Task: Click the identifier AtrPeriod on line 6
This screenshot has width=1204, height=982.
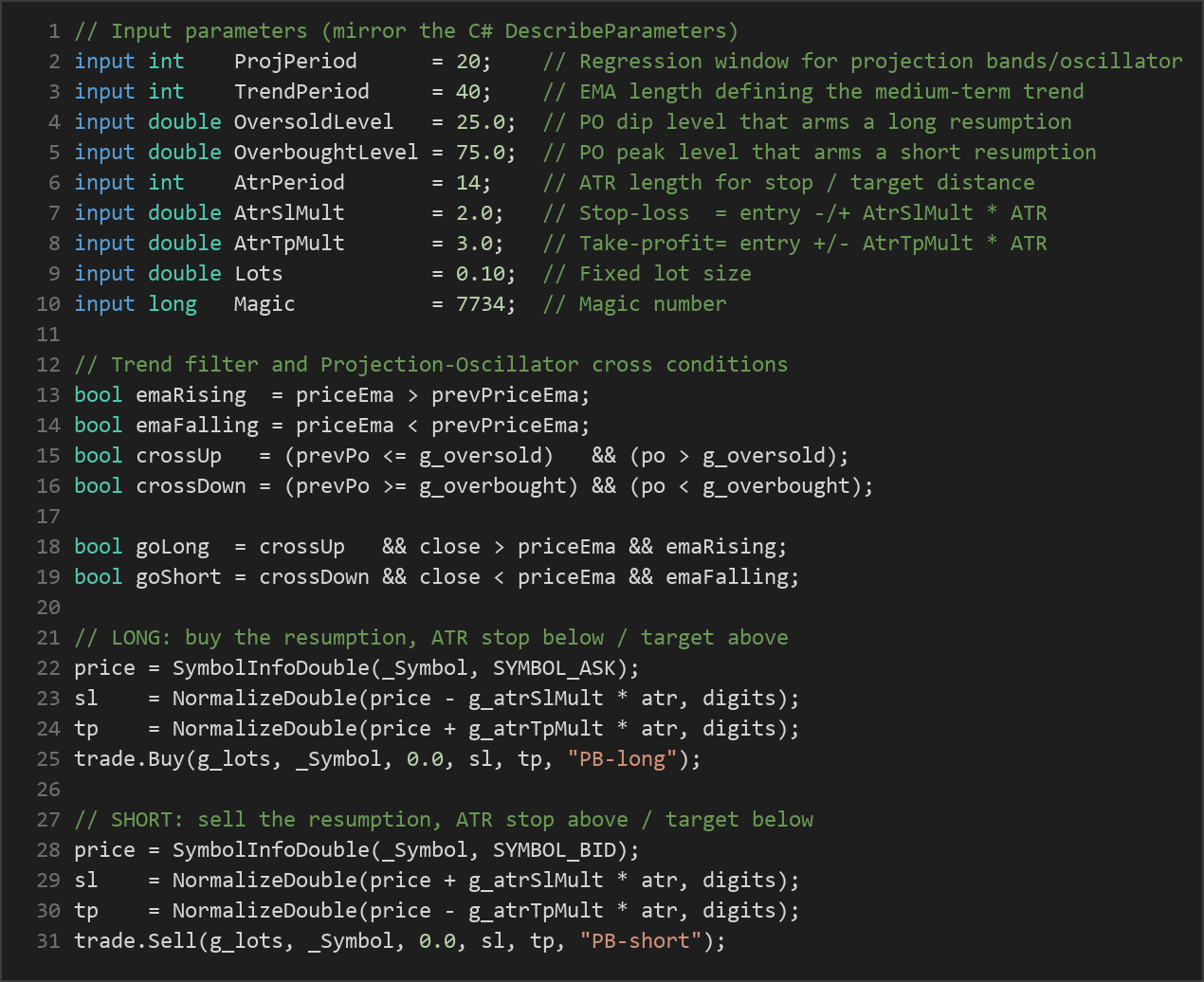Action: [x=289, y=183]
